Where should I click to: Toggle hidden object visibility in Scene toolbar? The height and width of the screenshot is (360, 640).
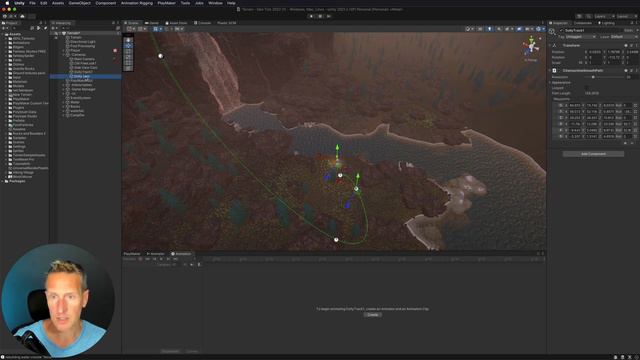519,29
